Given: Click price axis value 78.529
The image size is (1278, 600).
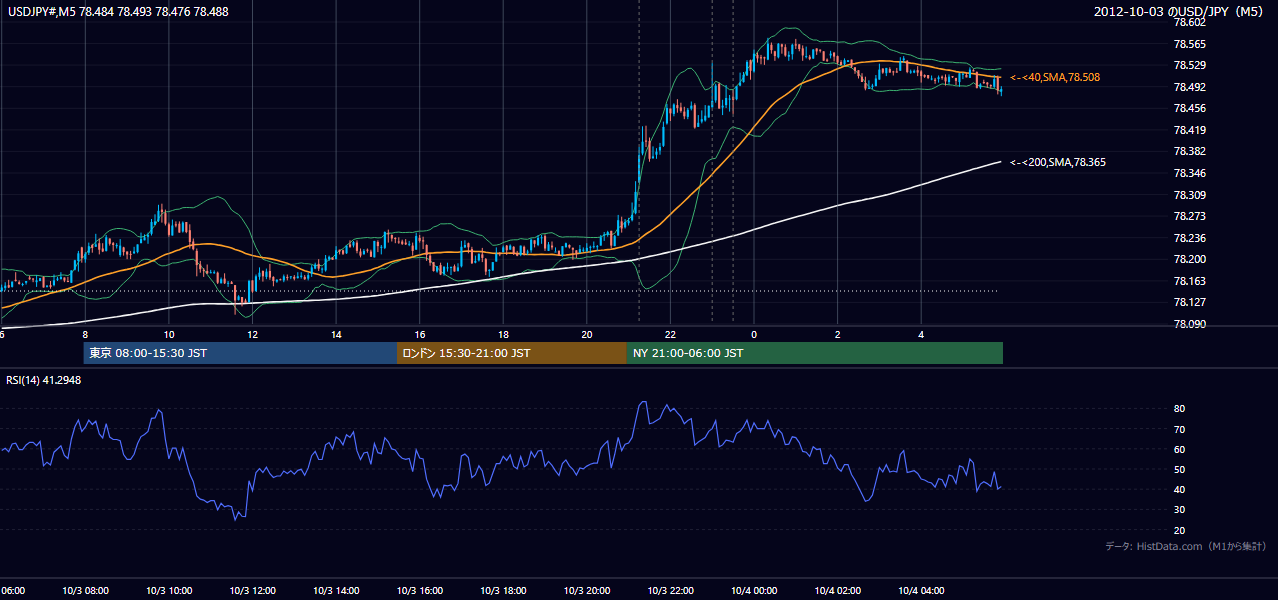Looking at the screenshot, I should click(x=1189, y=65).
